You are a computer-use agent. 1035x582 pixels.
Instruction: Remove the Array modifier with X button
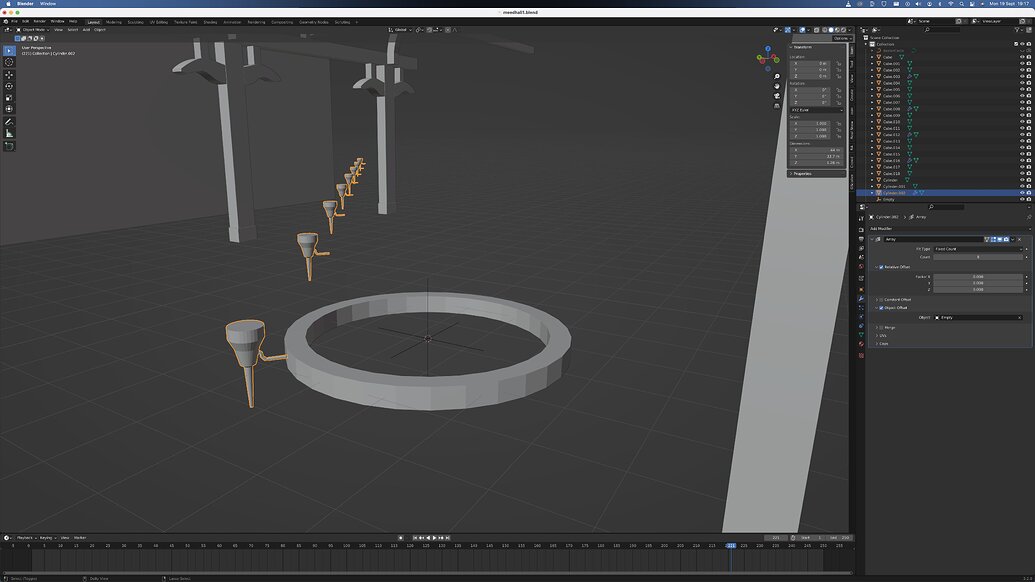(1020, 240)
